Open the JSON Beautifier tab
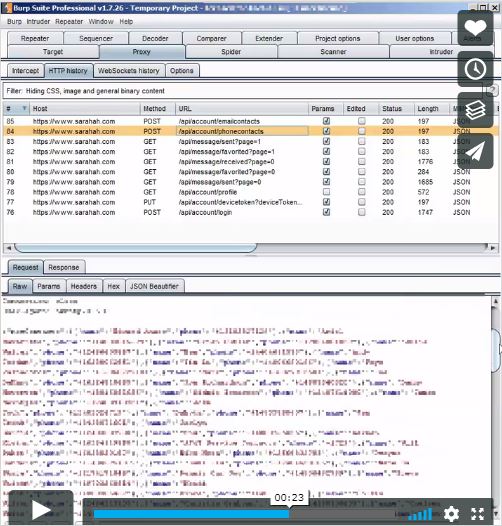 [154, 286]
